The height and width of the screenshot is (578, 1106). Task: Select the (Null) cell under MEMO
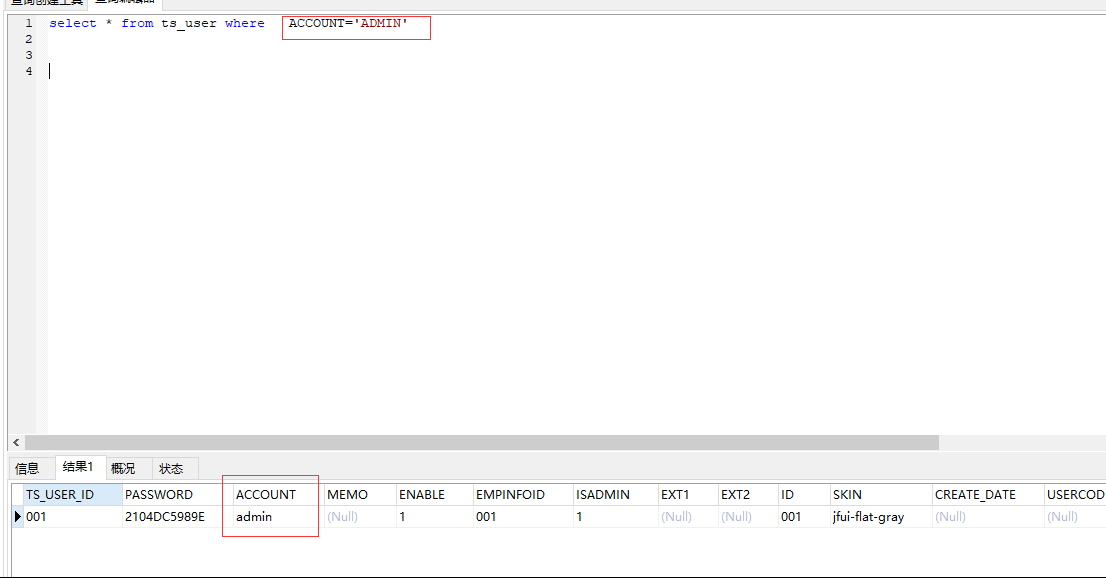[x=360, y=517]
